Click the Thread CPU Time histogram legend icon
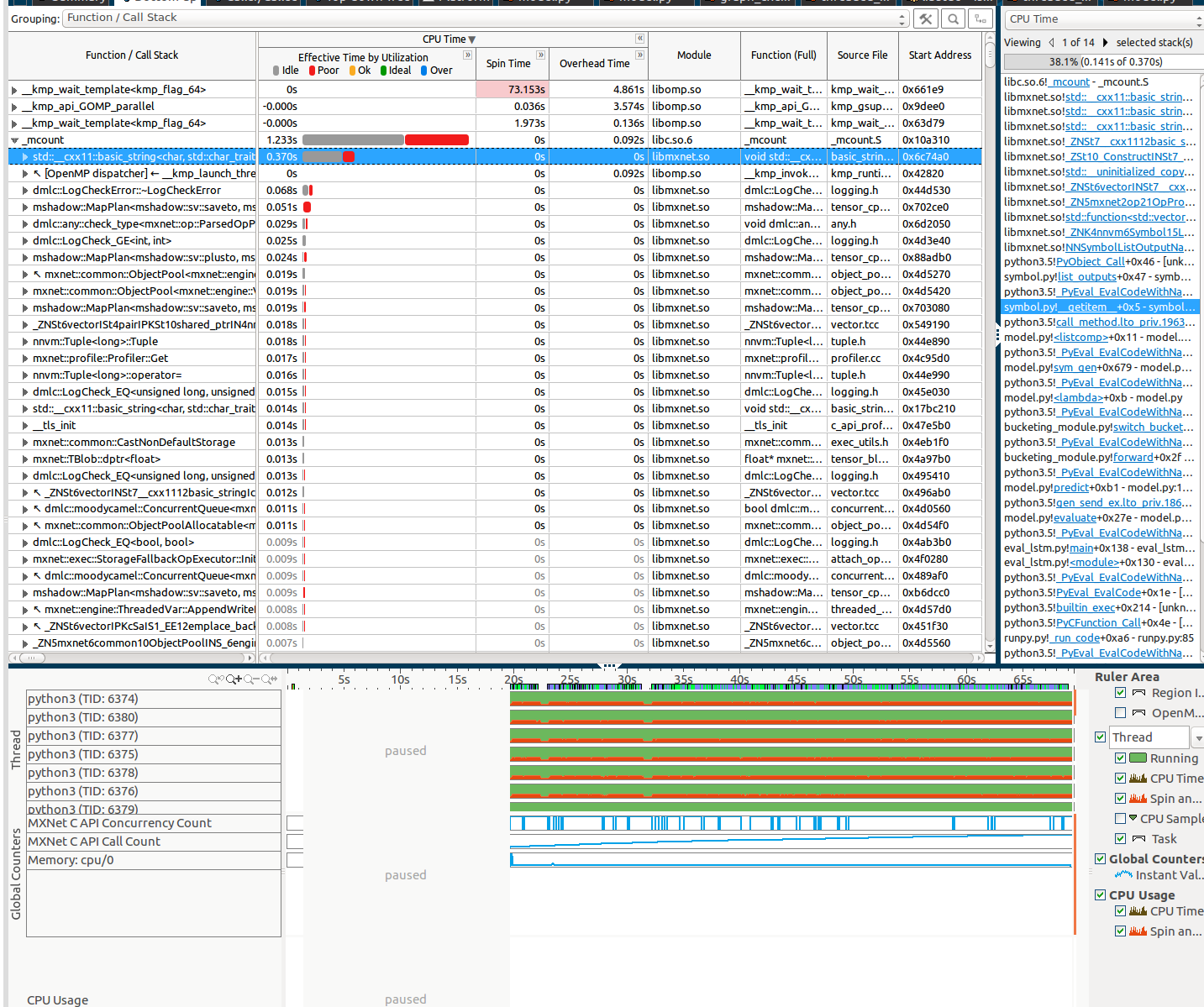Image resolution: width=1204 pixels, height=1007 pixels. [1138, 779]
